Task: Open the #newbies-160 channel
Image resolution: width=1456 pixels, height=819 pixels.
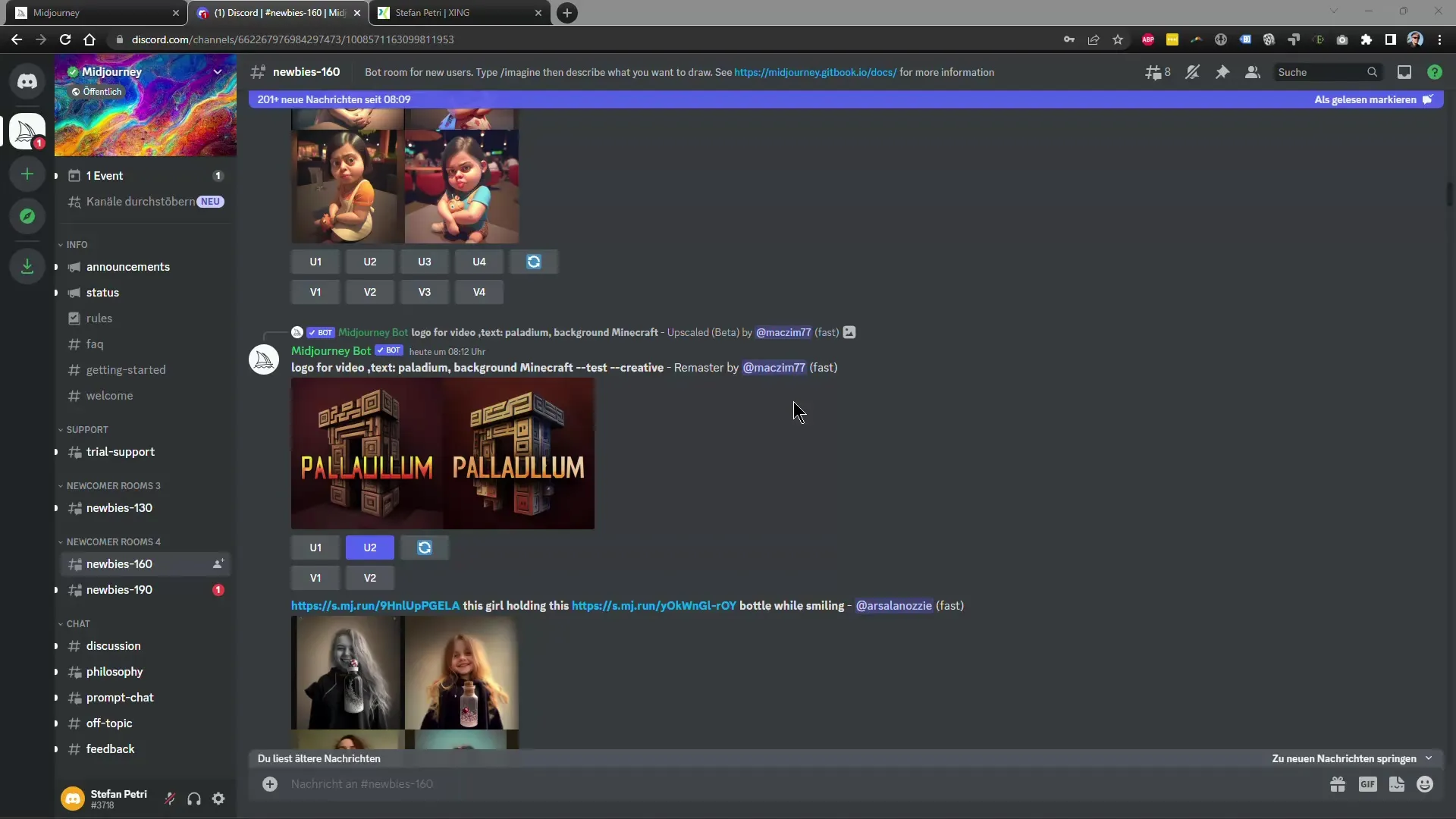Action: [119, 563]
